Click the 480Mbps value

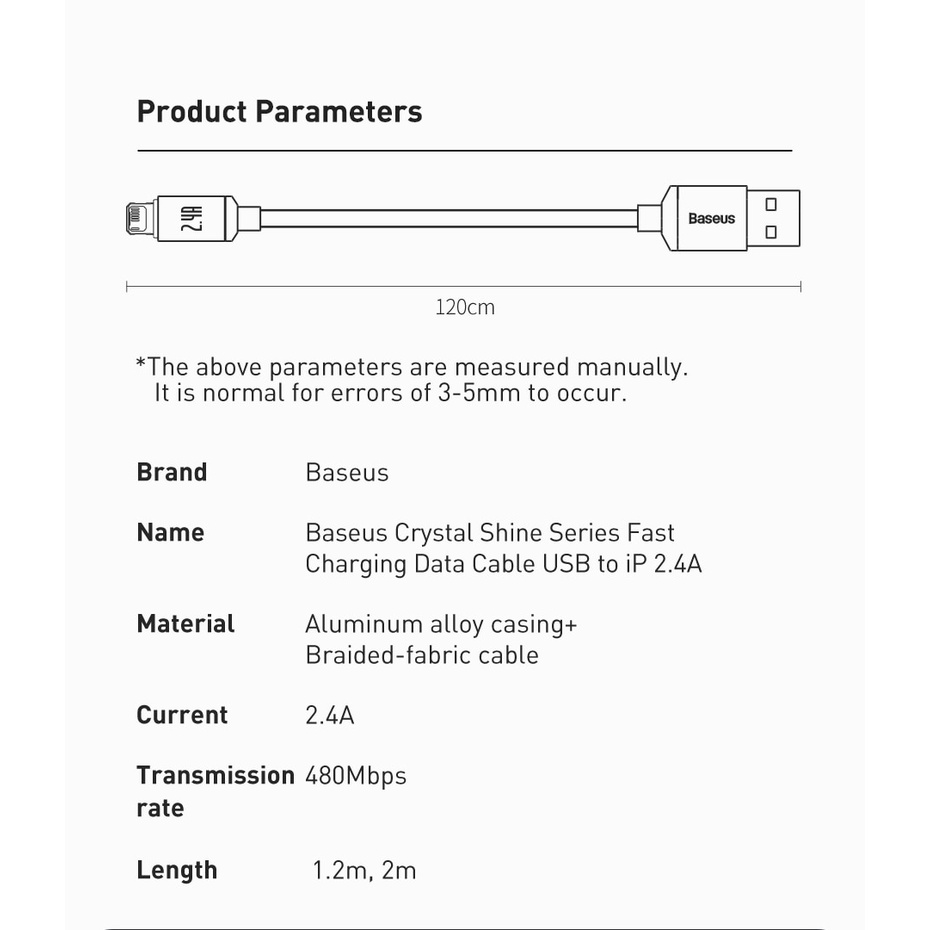click(355, 775)
